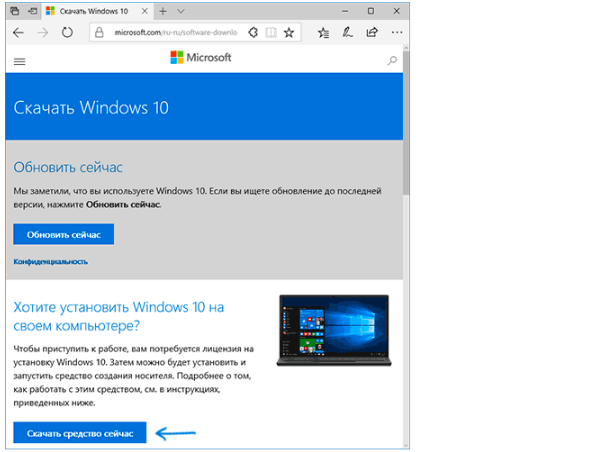600x452 pixels.
Task: Add page to favorites star icon
Action: tap(289, 33)
